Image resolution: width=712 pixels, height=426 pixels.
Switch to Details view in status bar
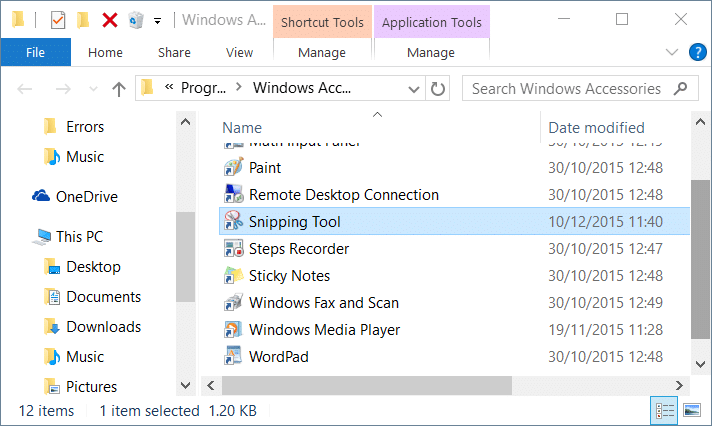point(665,411)
